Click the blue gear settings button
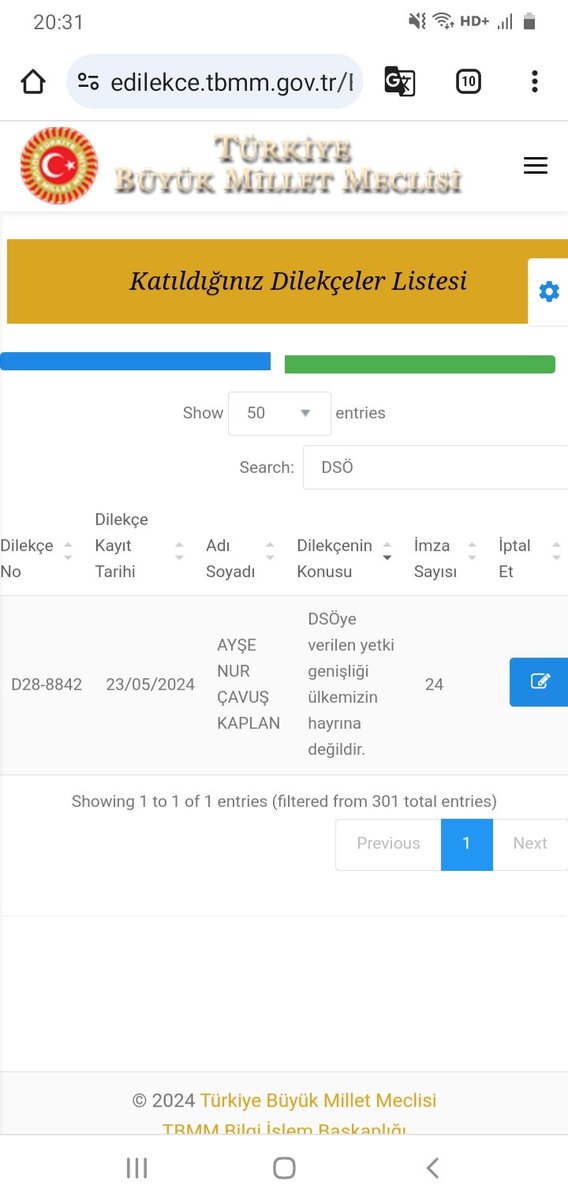This screenshot has width=568, height=1200. 549,292
